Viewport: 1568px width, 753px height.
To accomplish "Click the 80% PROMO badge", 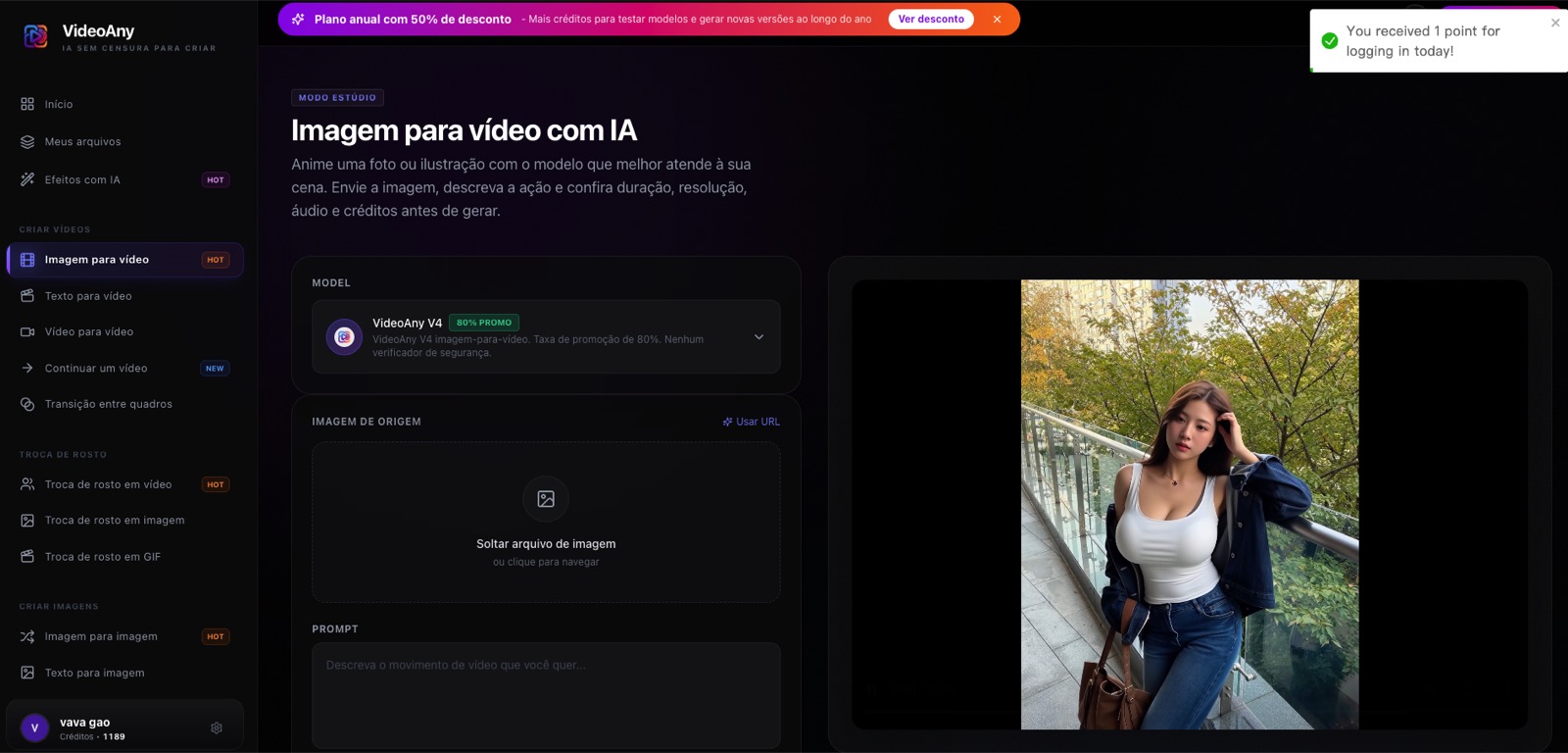I will (x=484, y=323).
